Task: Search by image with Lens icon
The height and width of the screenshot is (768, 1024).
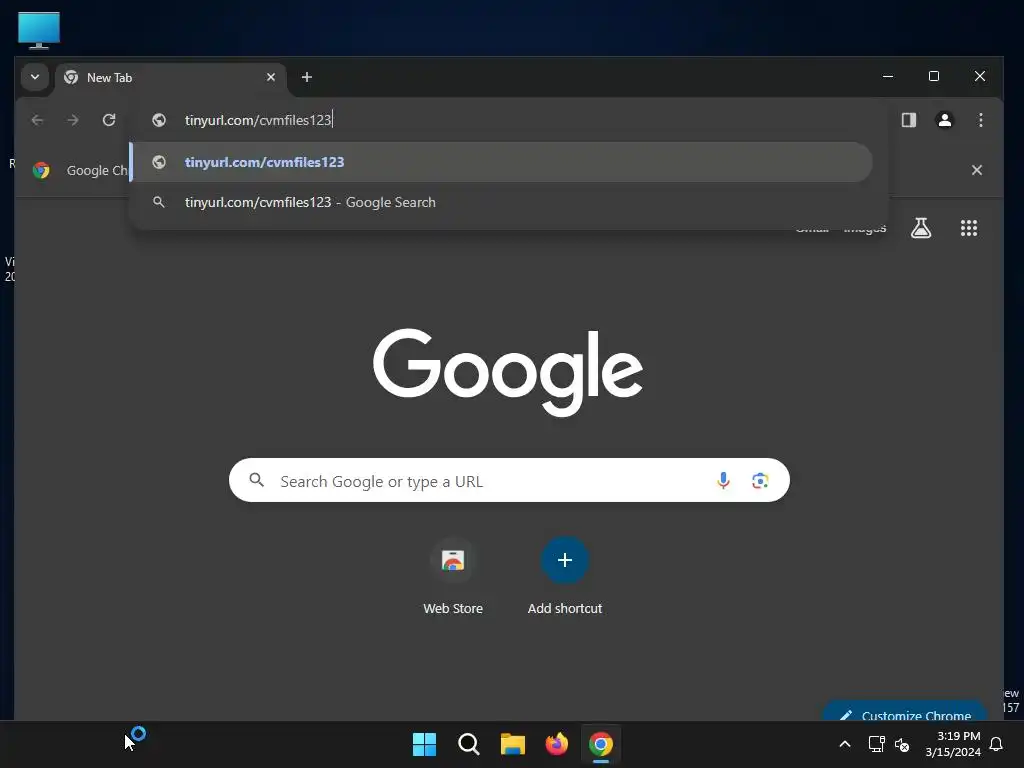Action: pyautogui.click(x=760, y=481)
